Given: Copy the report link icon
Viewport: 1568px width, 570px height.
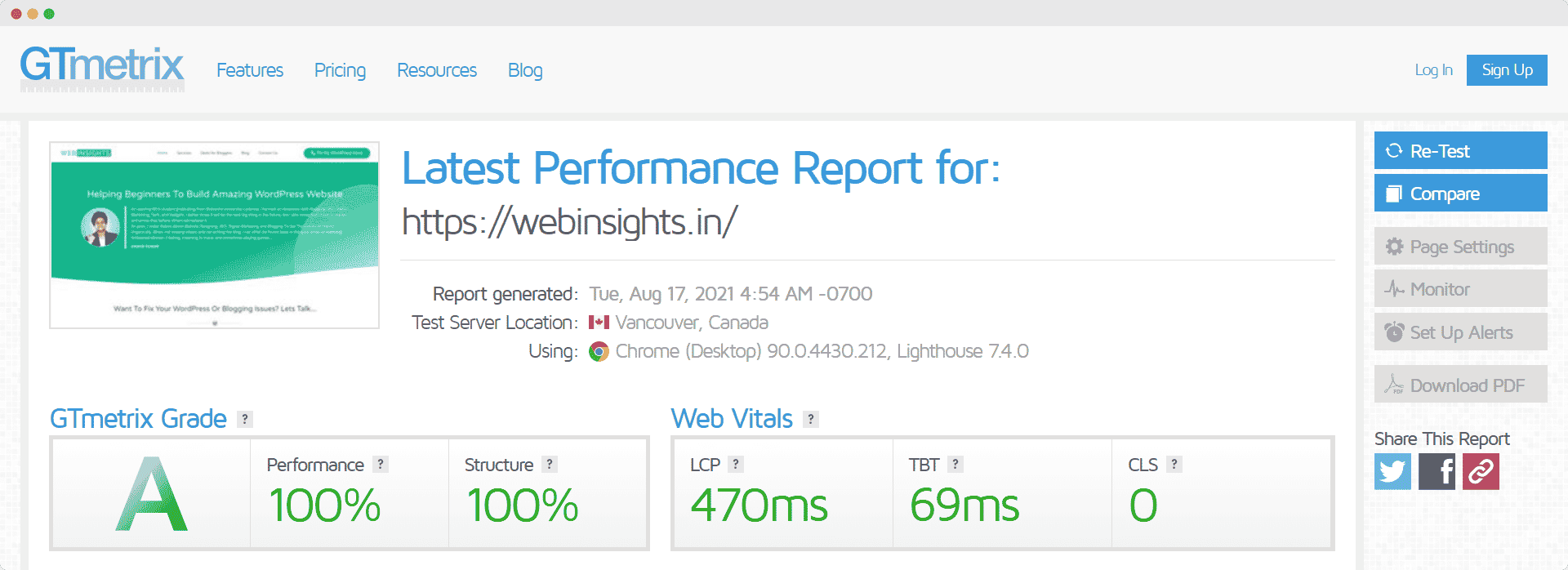Looking at the screenshot, I should click(x=1481, y=471).
